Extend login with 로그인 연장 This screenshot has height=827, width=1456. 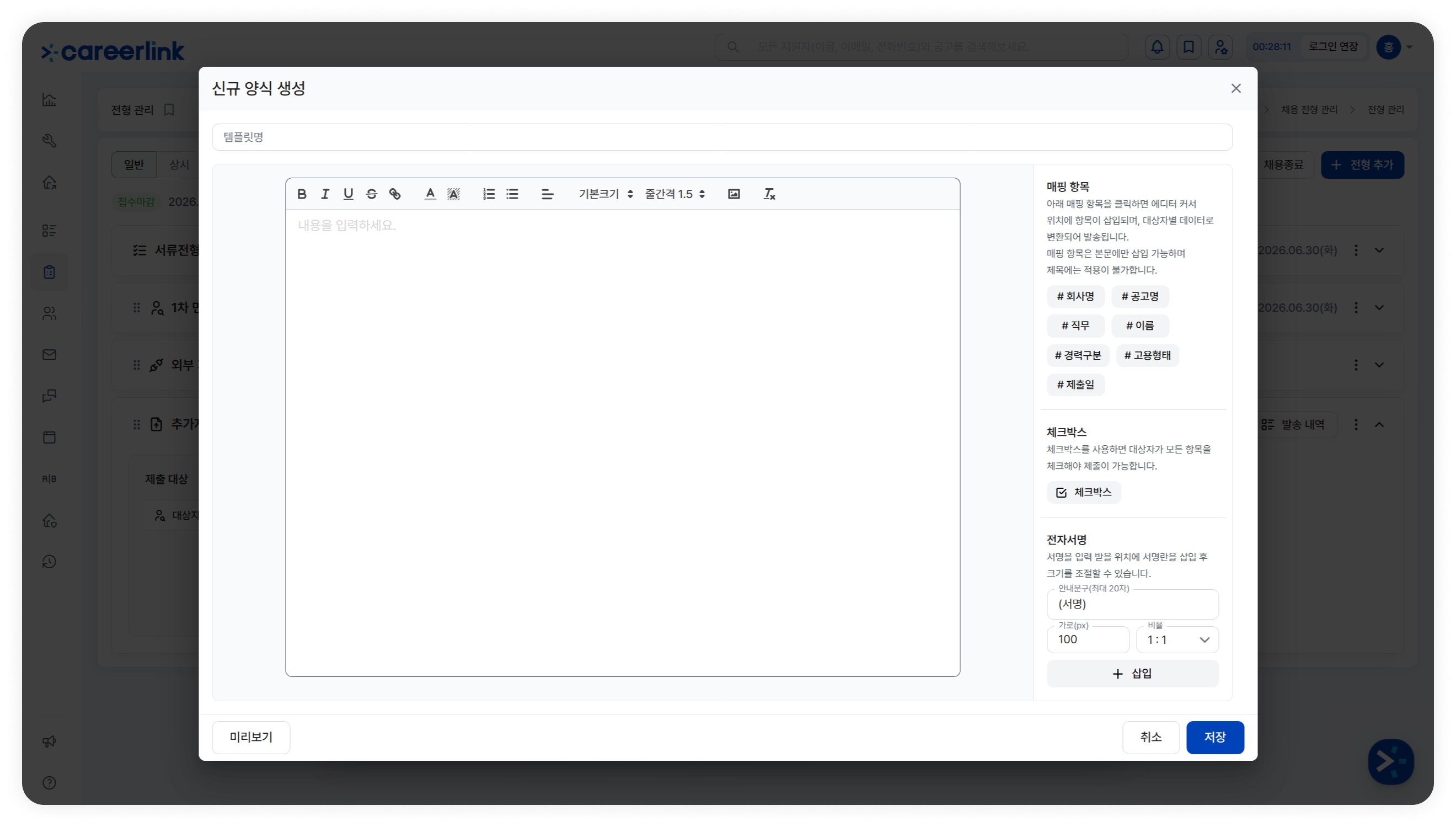[1333, 46]
